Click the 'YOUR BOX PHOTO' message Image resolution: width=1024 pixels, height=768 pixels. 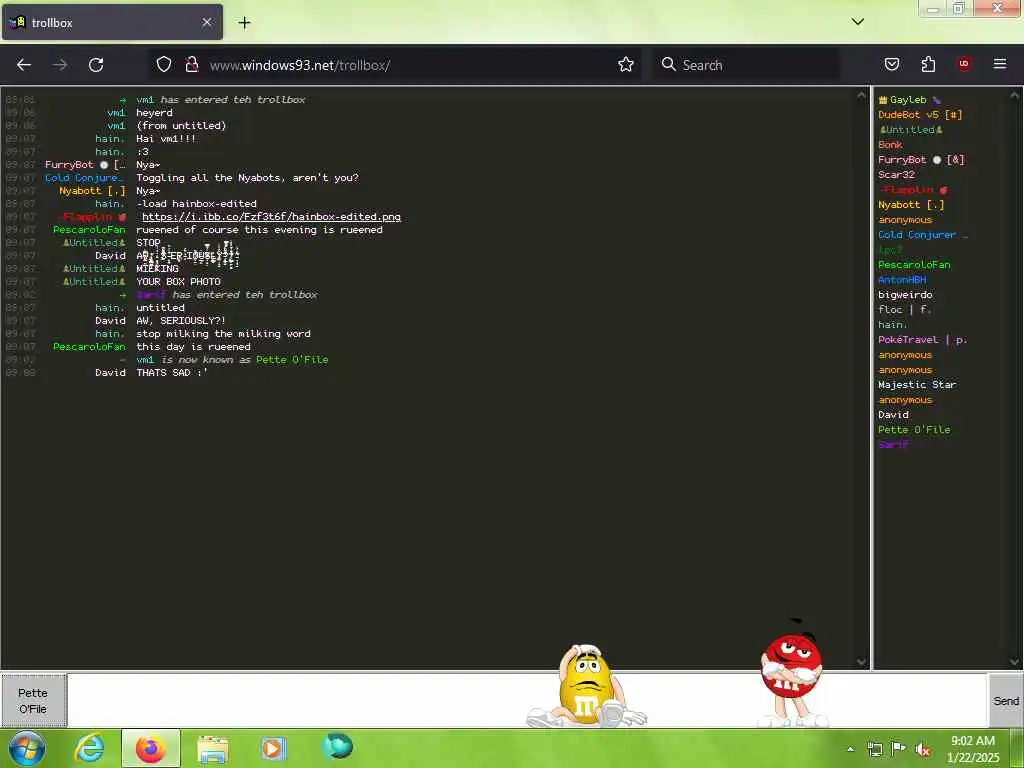click(178, 282)
